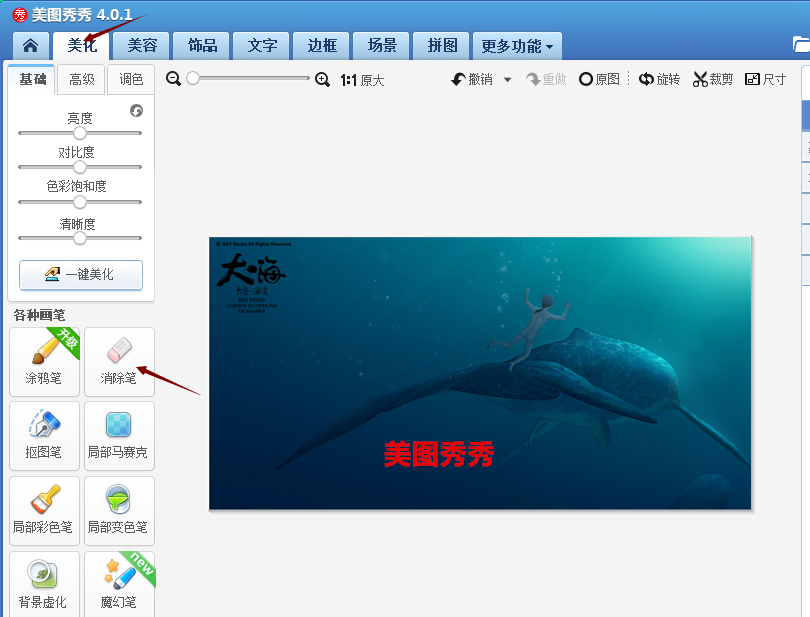Open the 拼图 tab
The image size is (810, 617).
click(x=442, y=46)
